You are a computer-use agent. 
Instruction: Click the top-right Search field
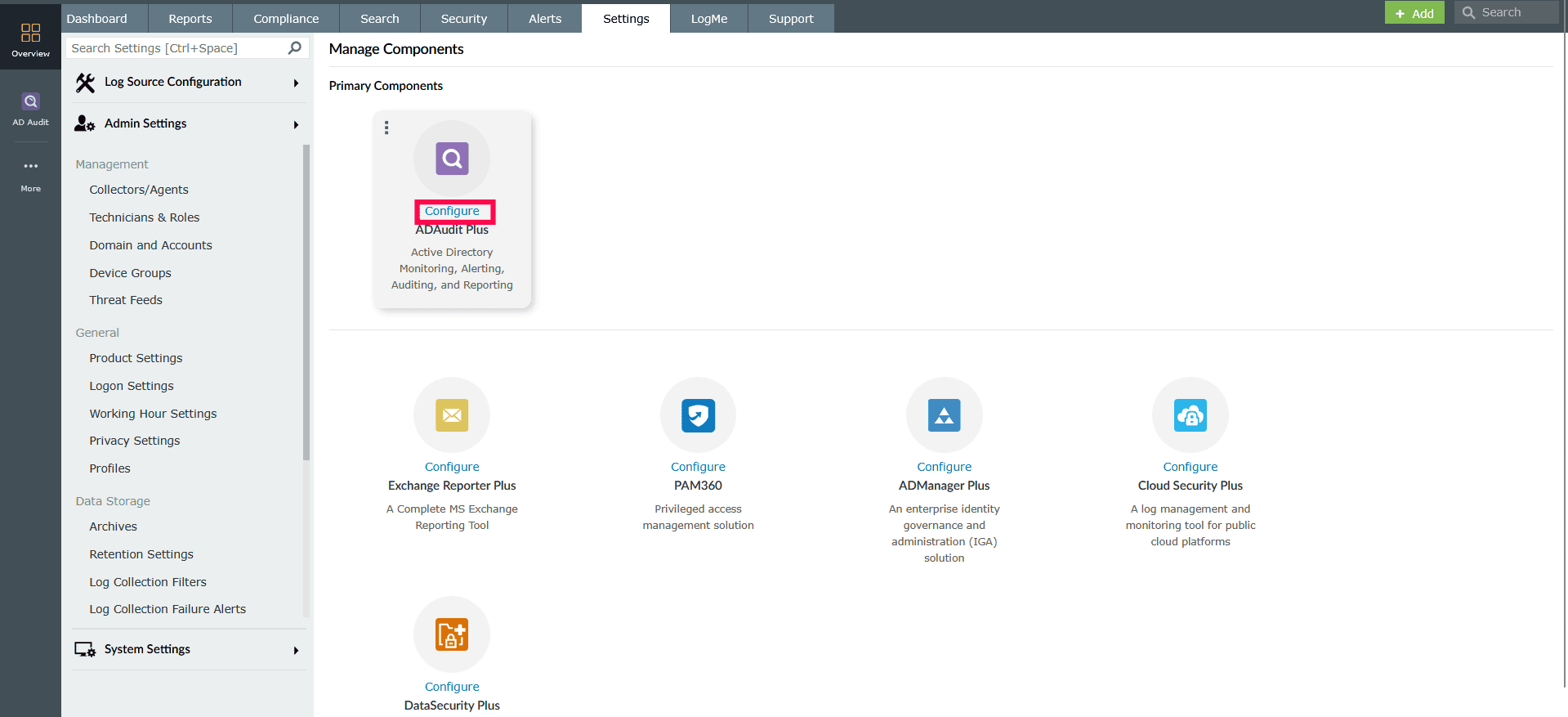pyautogui.click(x=1507, y=12)
